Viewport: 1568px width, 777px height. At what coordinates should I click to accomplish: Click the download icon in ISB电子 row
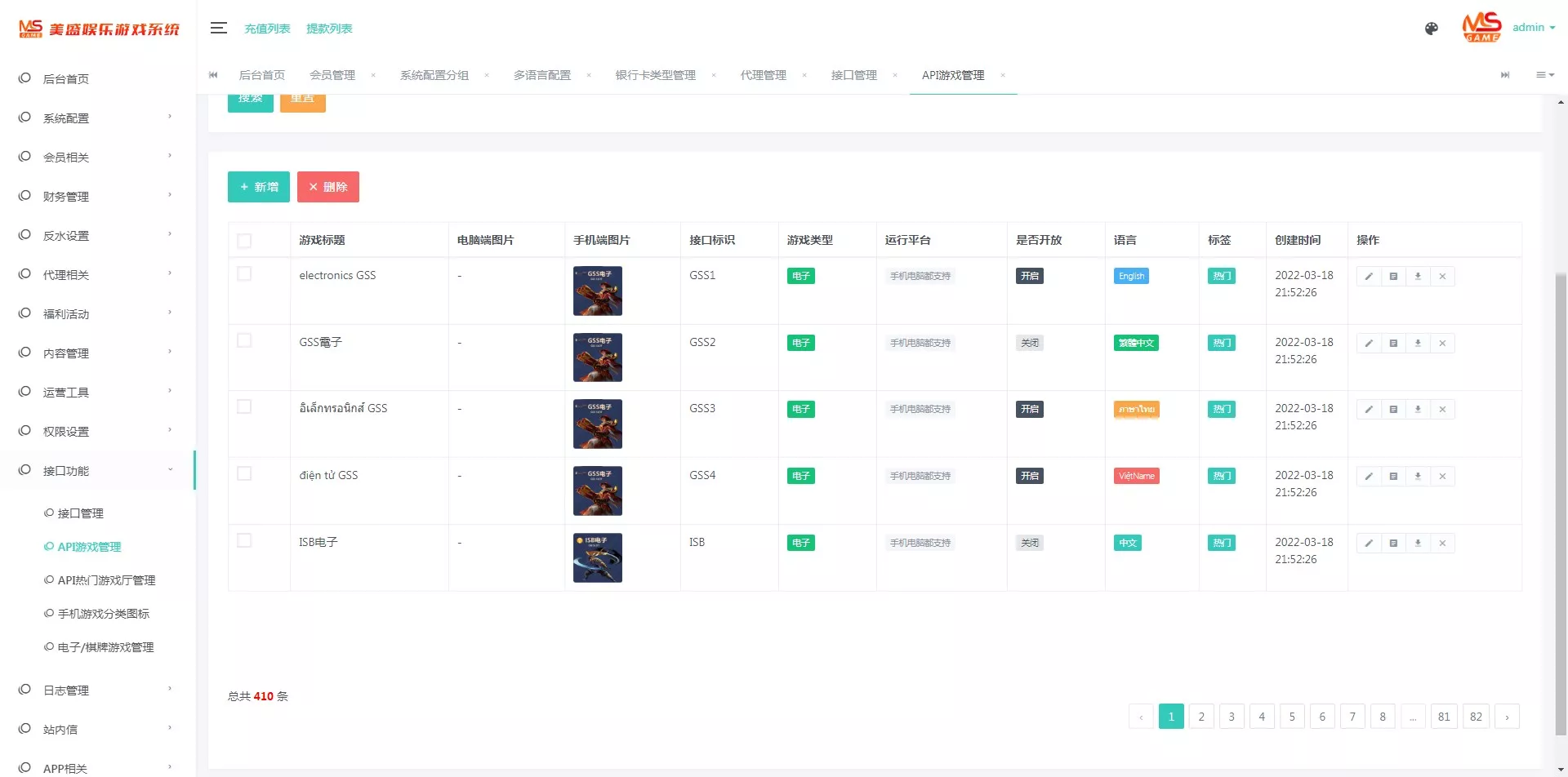(x=1418, y=542)
